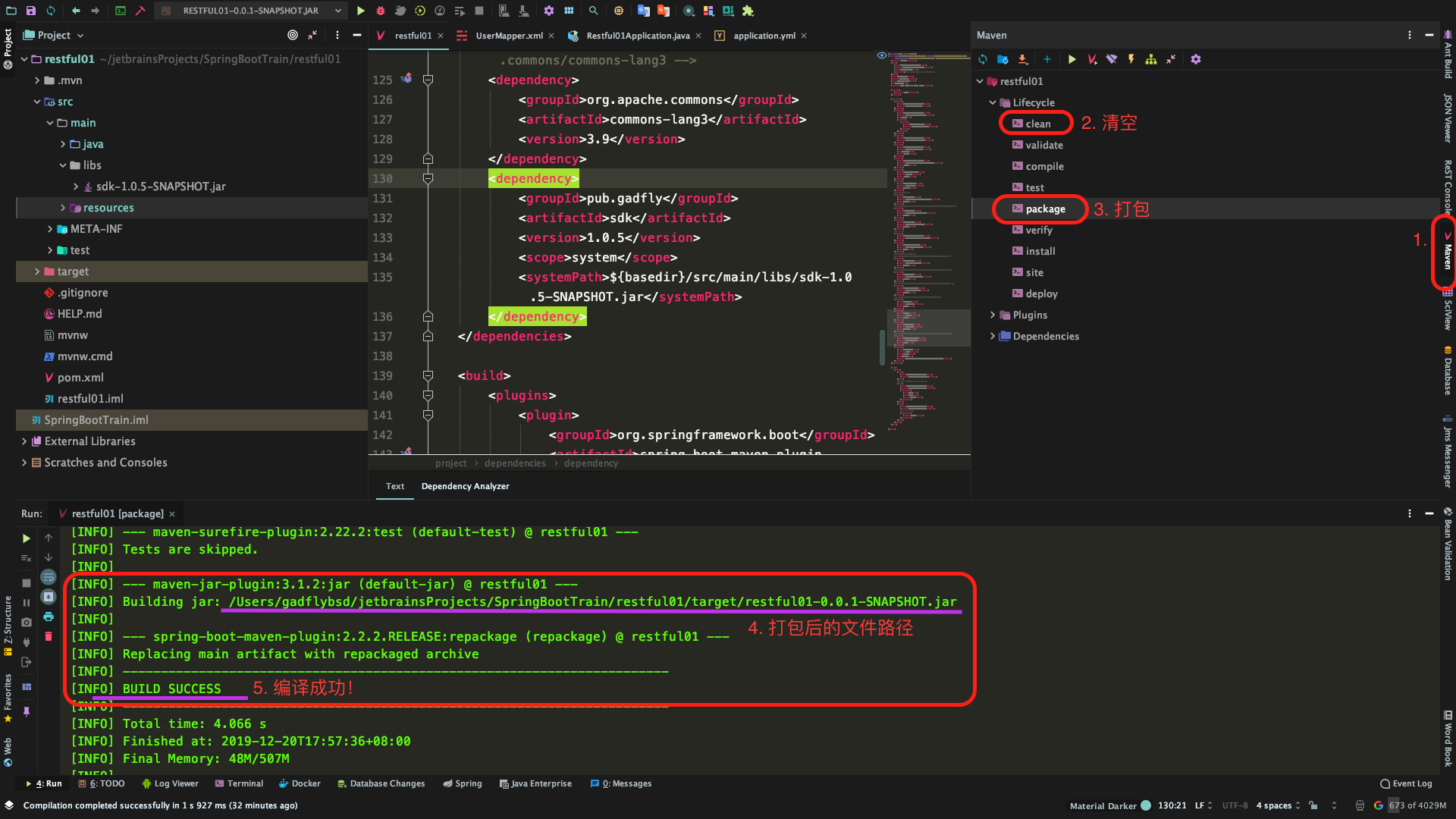Switch to the application.yml editor tab
The height and width of the screenshot is (819, 1456).
[764, 36]
